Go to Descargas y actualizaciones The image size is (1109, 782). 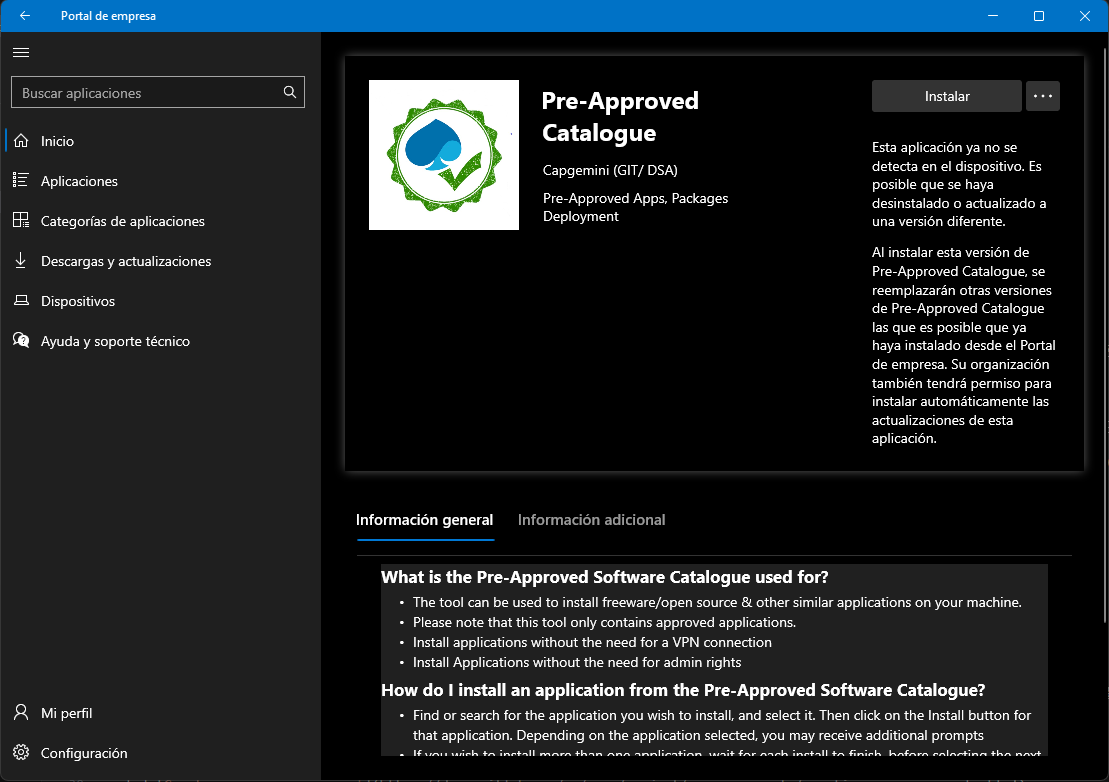126,261
